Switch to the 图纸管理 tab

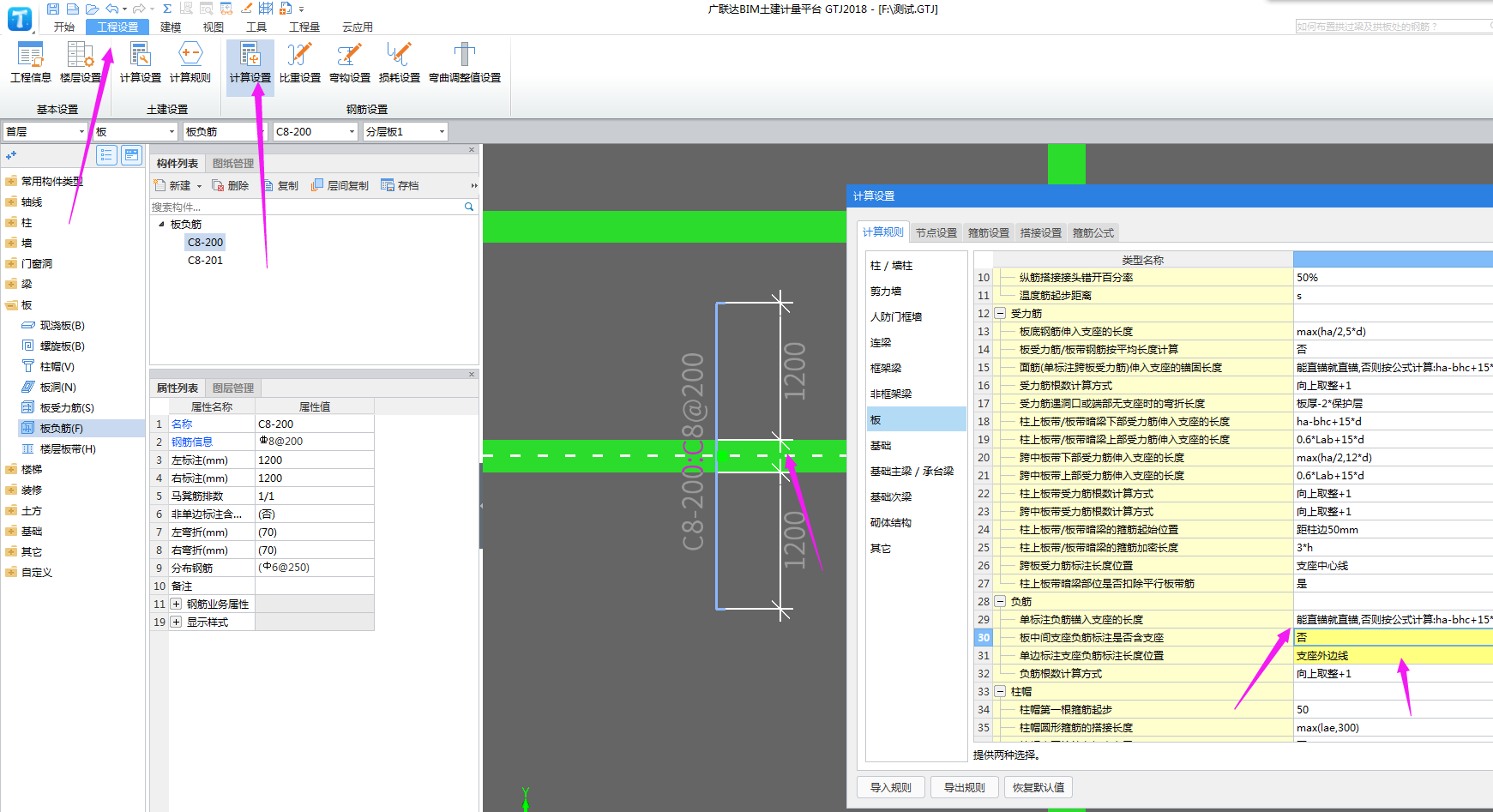point(233,164)
